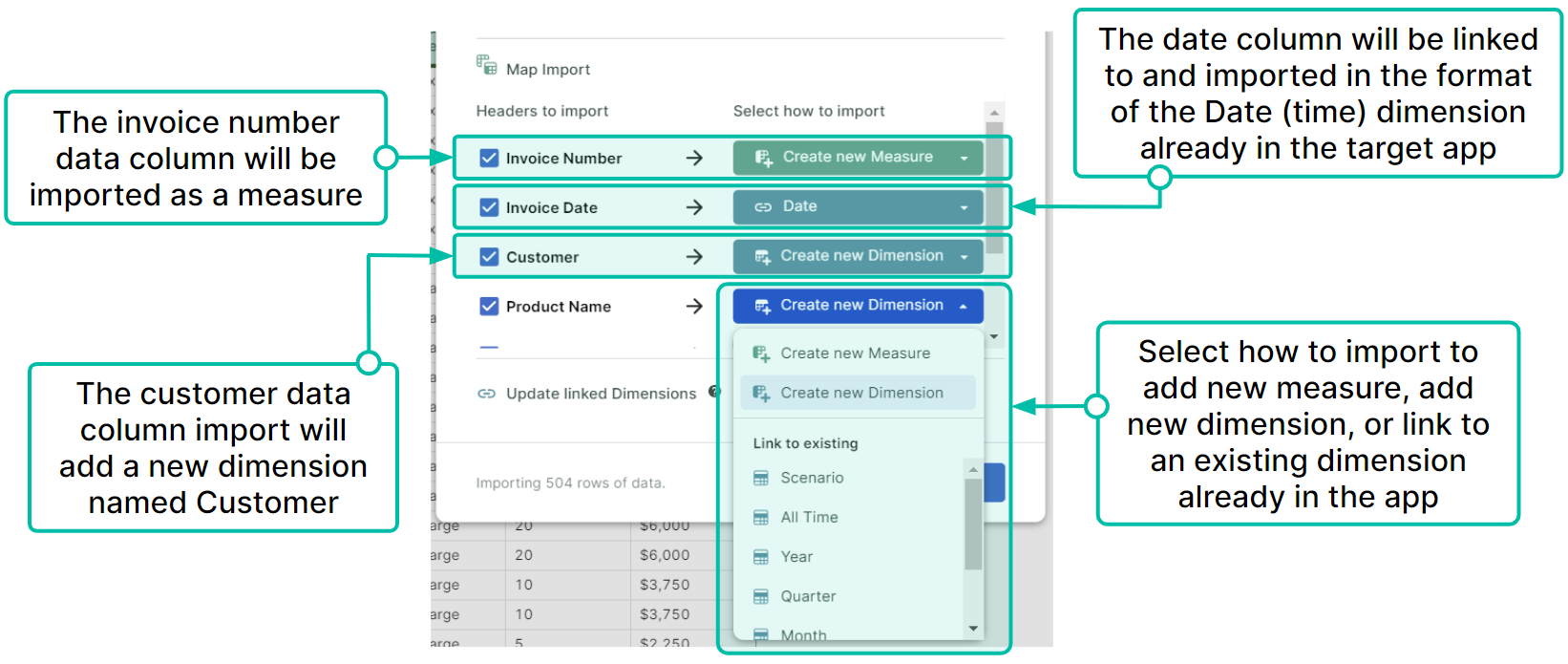Deselect the Customer header checkbox

489,257
